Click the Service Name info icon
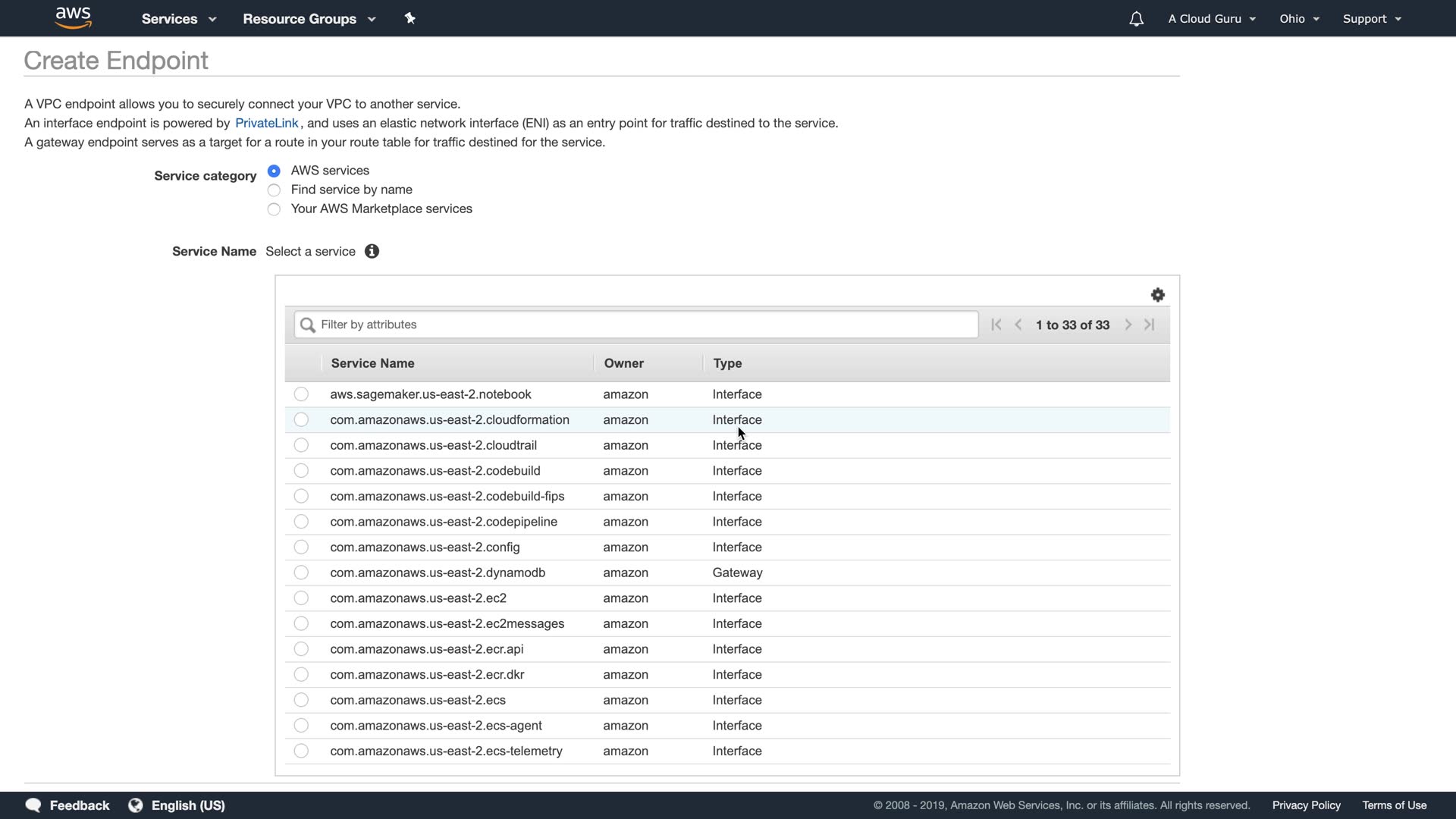This screenshot has width=1456, height=819. click(x=372, y=252)
